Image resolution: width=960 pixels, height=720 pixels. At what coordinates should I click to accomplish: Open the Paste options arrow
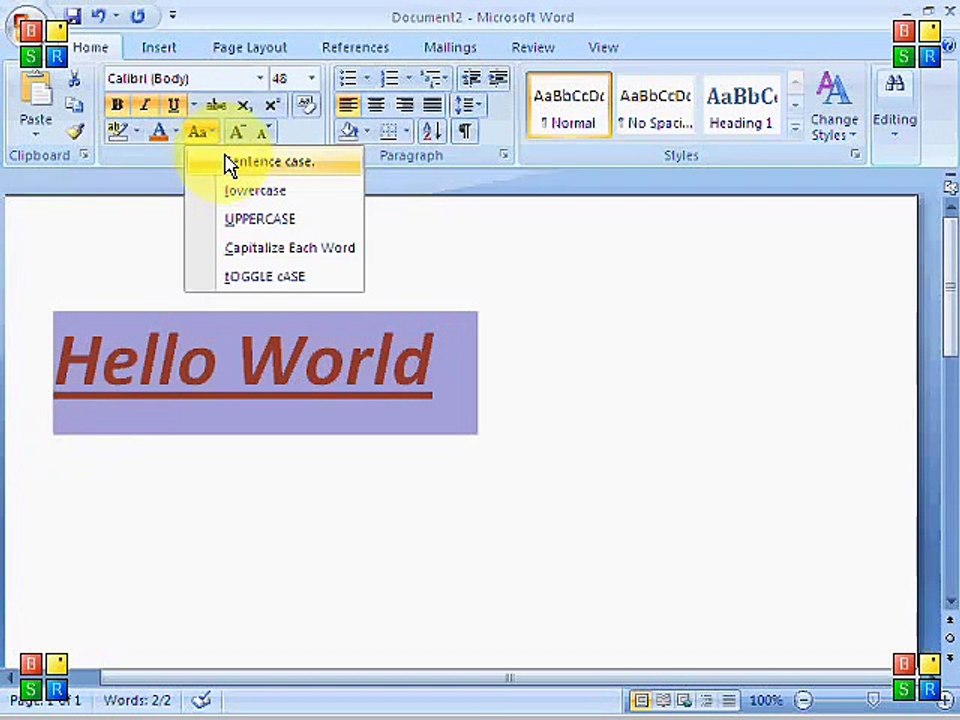tap(36, 134)
